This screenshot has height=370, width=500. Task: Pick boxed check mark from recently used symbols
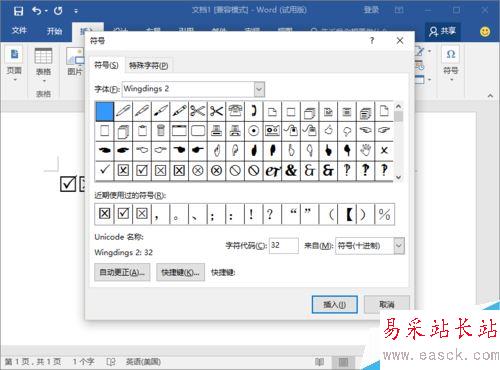(x=123, y=213)
